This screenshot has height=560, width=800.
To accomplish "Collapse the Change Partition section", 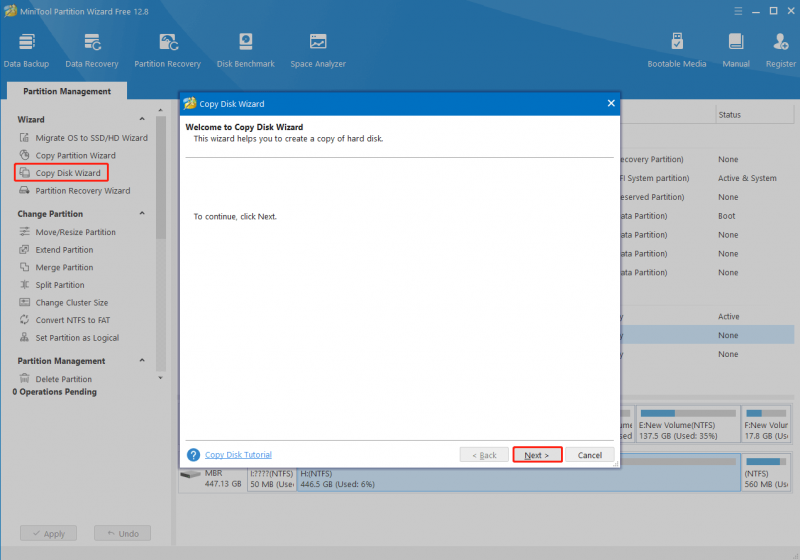I will point(142,213).
